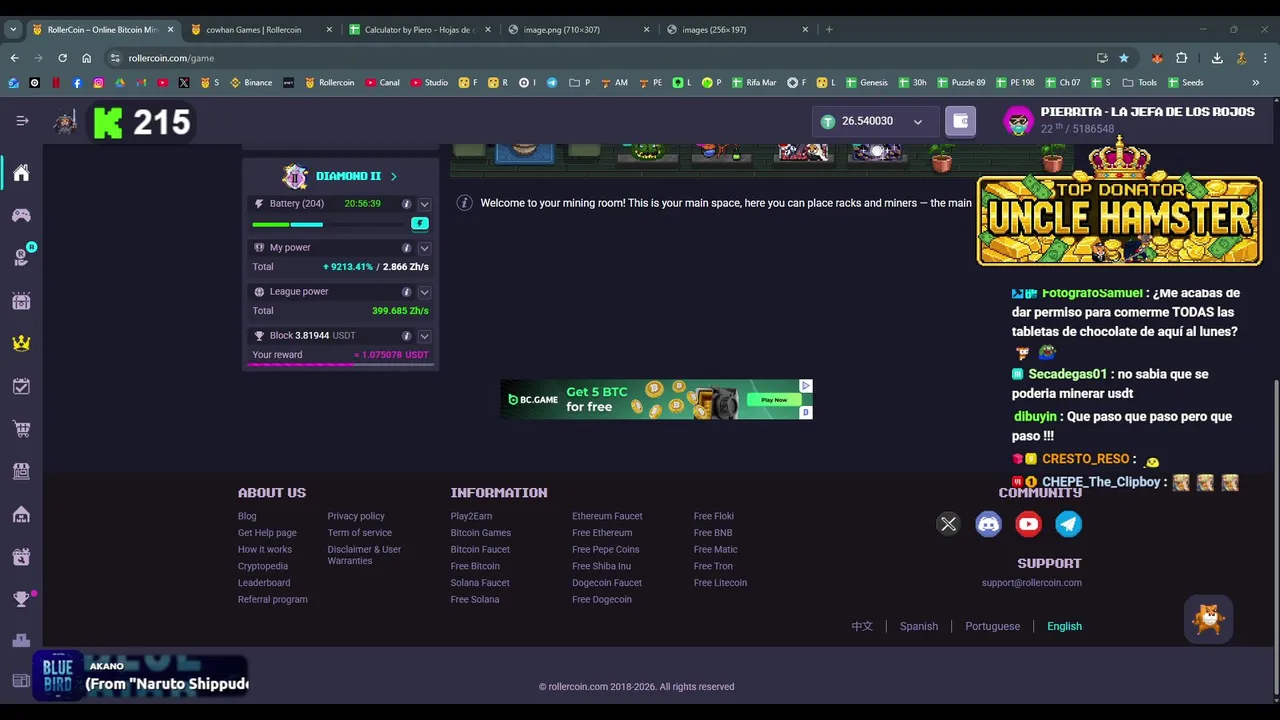Go to the Home icon in sidebar
This screenshot has width=1280, height=720.
[21, 173]
